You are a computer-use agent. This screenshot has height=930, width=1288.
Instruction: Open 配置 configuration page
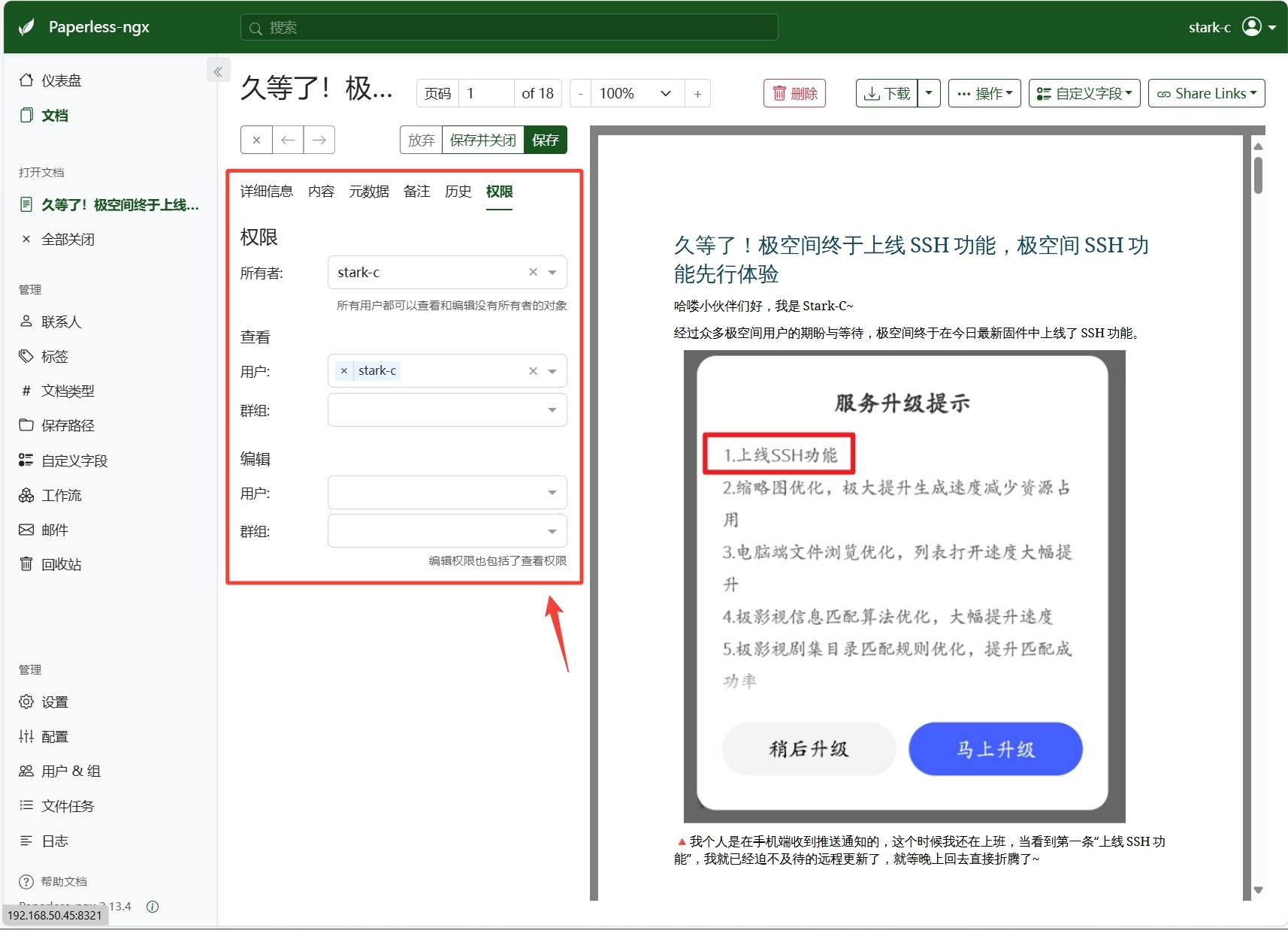pyautogui.click(x=44, y=736)
